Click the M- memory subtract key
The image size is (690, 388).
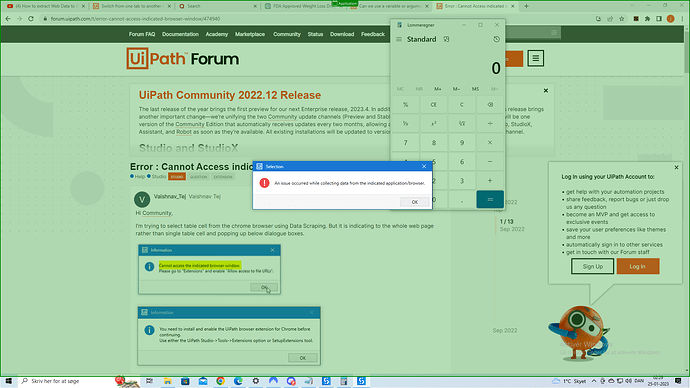(x=456, y=89)
